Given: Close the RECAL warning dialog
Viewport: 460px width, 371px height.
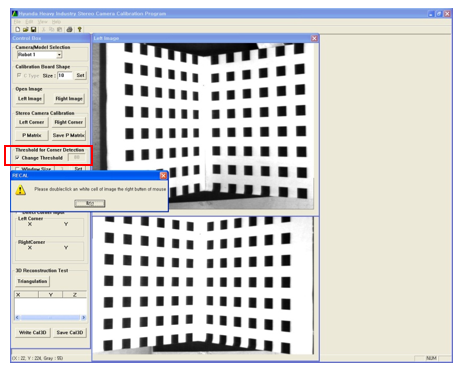Looking at the screenshot, I should [163, 175].
